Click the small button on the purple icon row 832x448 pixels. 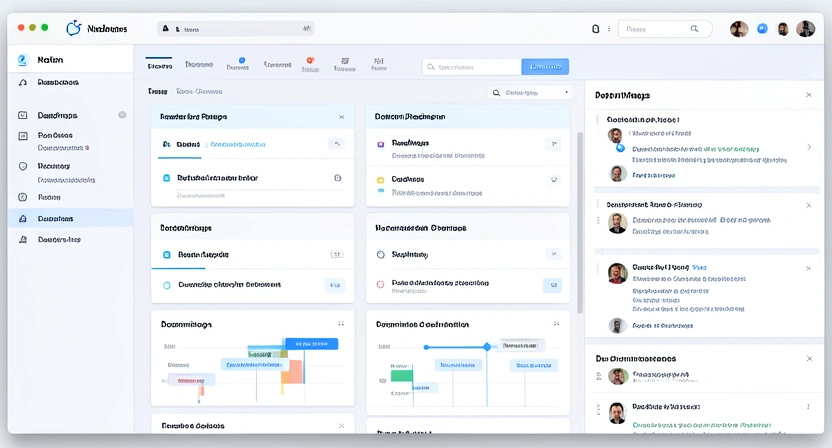coord(553,144)
